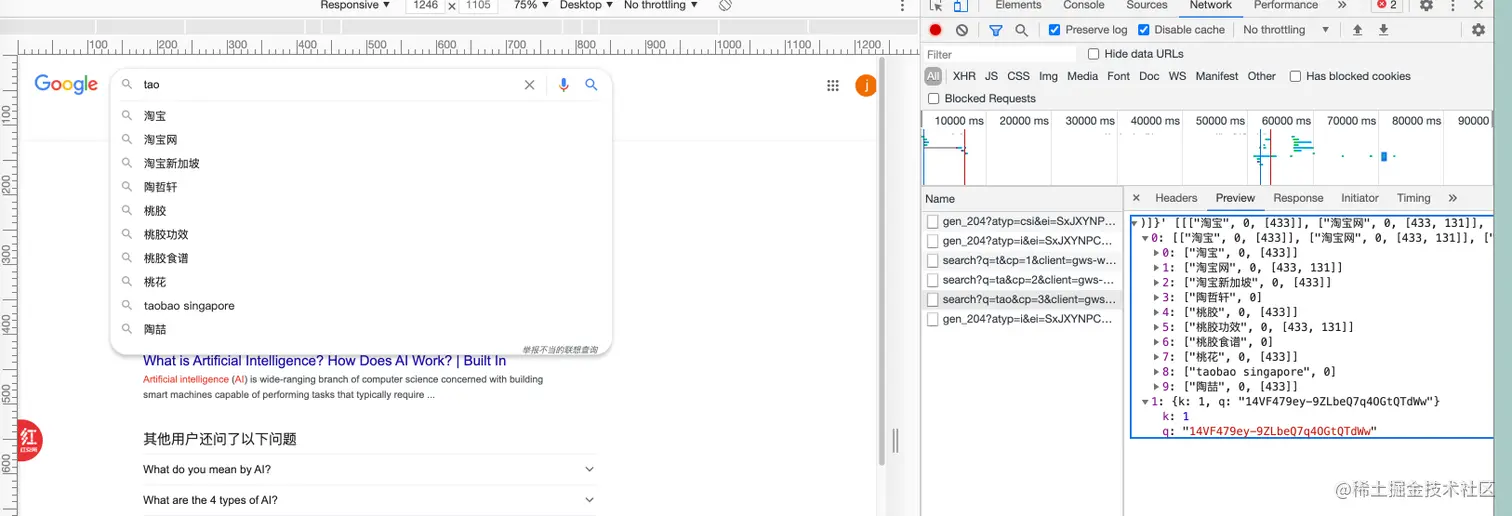The image size is (1512, 516).
Task: Open the DevTools three-dot menu
Action: (1452, 5)
